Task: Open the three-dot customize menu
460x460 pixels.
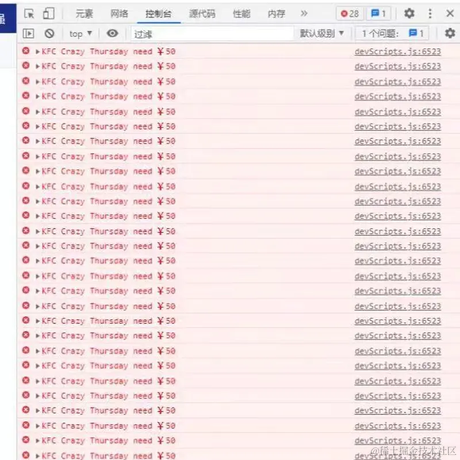Action: (430, 14)
